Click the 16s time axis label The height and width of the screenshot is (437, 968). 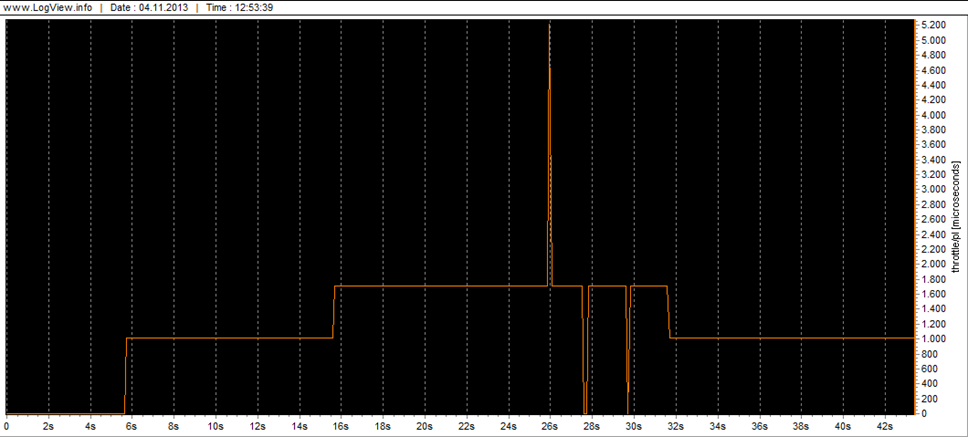(341, 426)
